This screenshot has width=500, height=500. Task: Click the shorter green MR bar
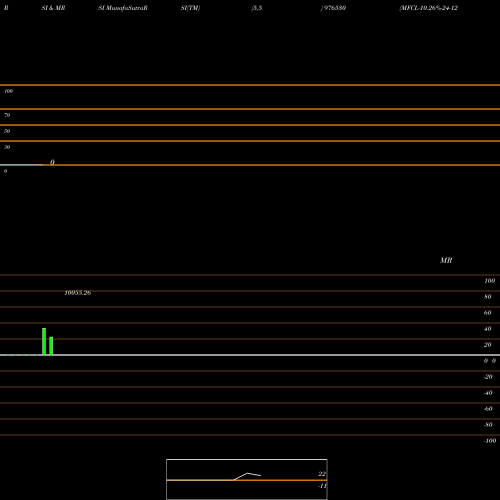51,346
